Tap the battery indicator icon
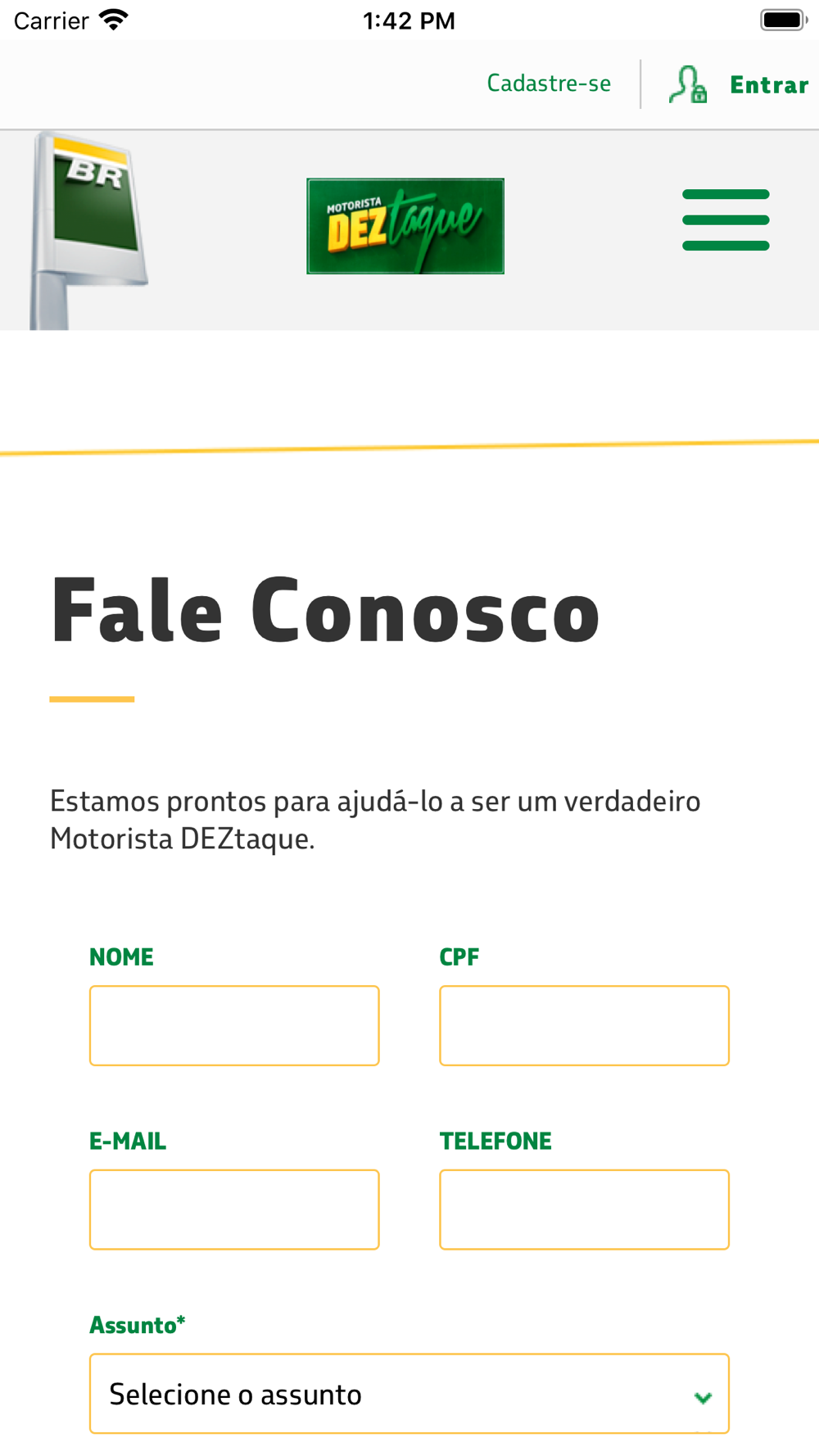This screenshot has height=1456, width=819. pos(783,20)
